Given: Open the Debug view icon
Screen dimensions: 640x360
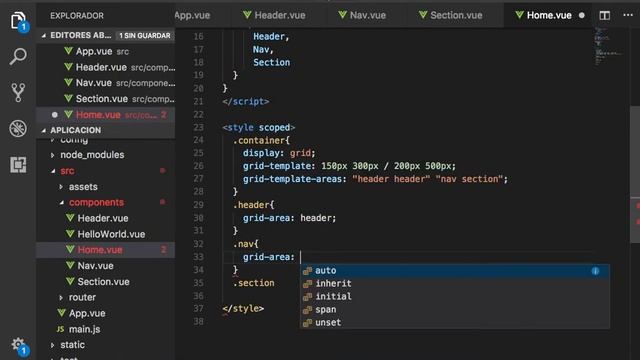Looking at the screenshot, I should tap(18, 129).
